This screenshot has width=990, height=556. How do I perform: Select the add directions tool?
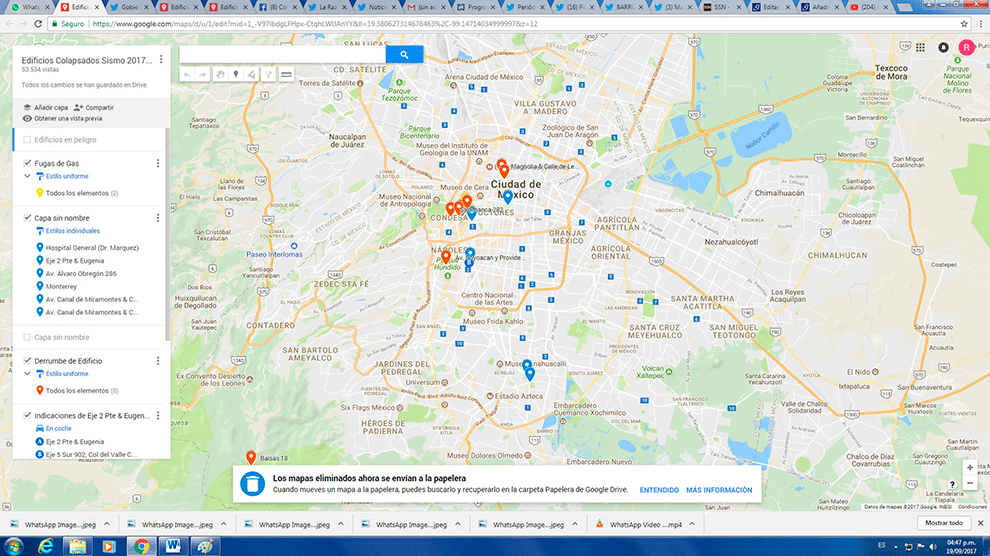tap(268, 74)
